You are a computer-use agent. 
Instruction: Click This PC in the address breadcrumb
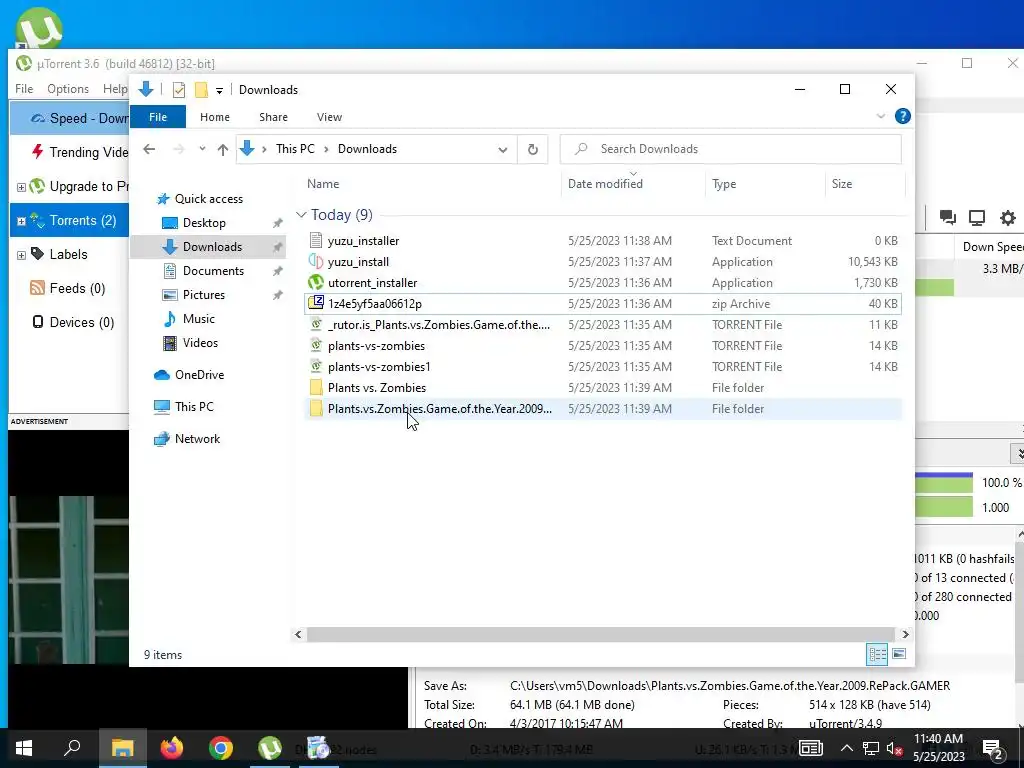(x=295, y=149)
